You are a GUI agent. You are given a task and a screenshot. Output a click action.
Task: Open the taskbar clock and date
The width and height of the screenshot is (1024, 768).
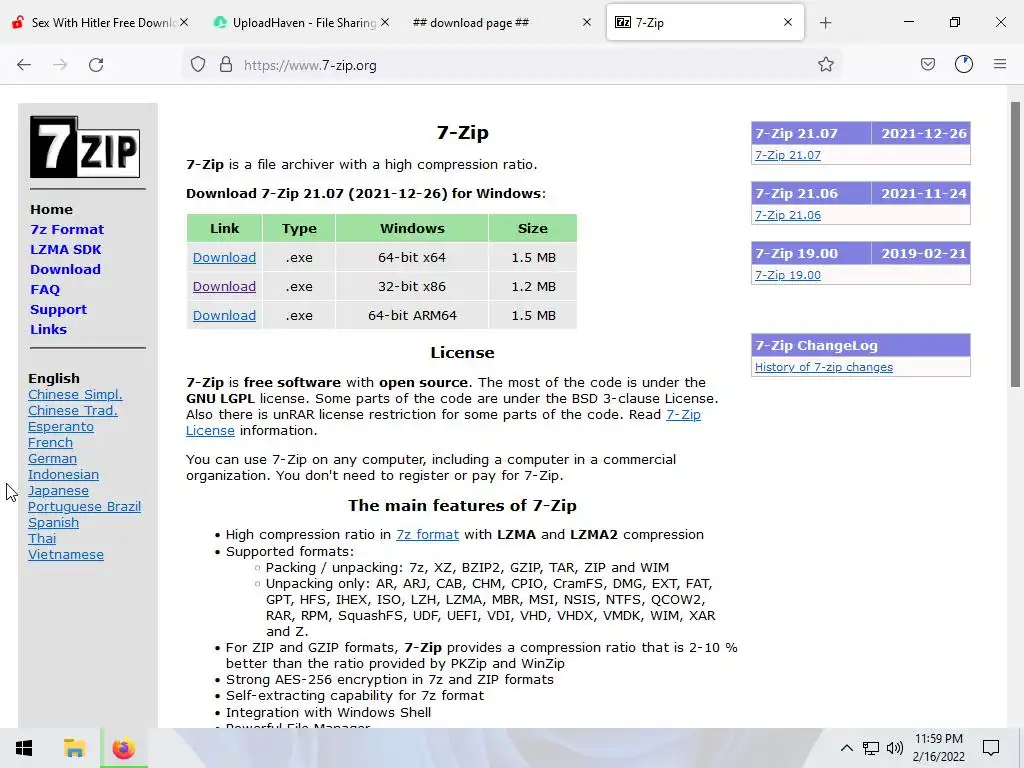pyautogui.click(x=938, y=748)
